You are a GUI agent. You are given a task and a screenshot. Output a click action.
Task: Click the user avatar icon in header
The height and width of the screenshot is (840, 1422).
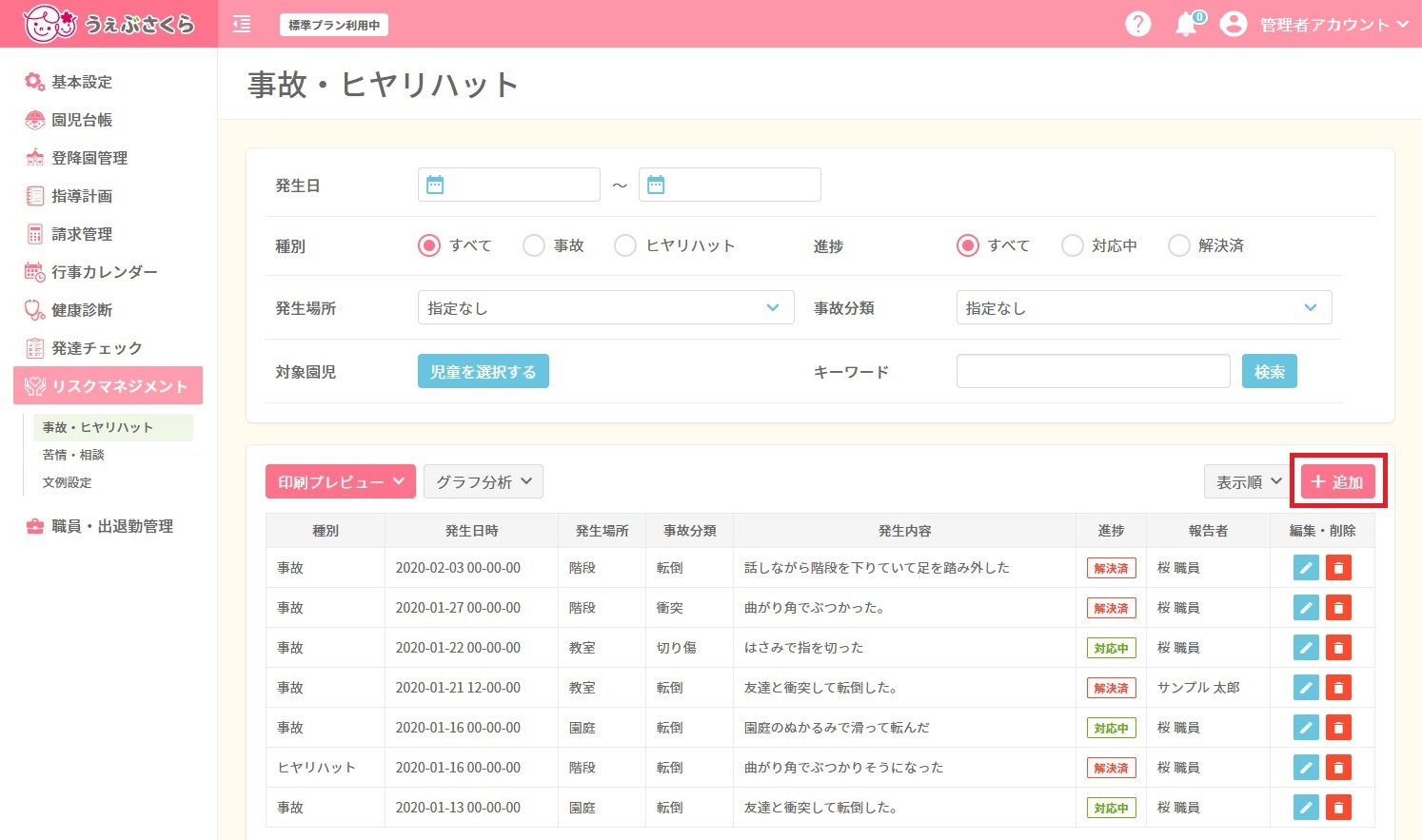pyautogui.click(x=1234, y=24)
